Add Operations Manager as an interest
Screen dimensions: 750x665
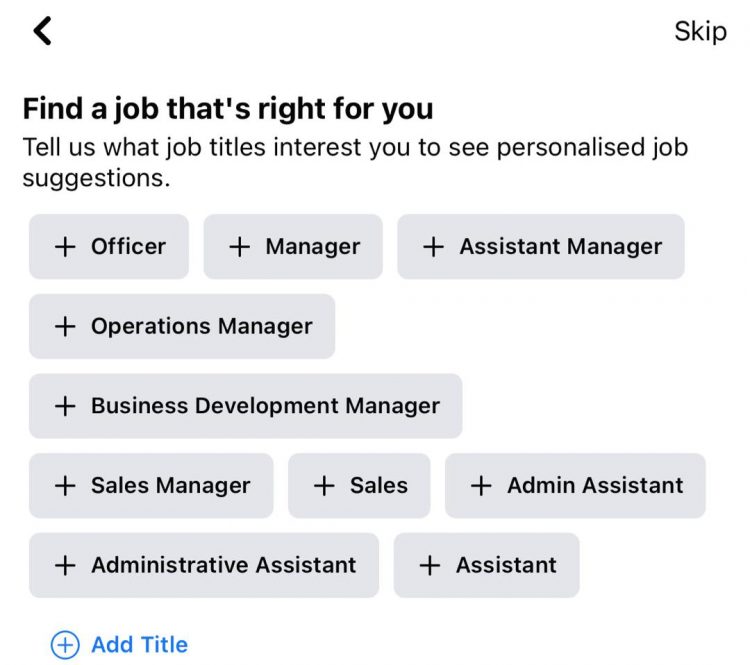[x=182, y=326]
